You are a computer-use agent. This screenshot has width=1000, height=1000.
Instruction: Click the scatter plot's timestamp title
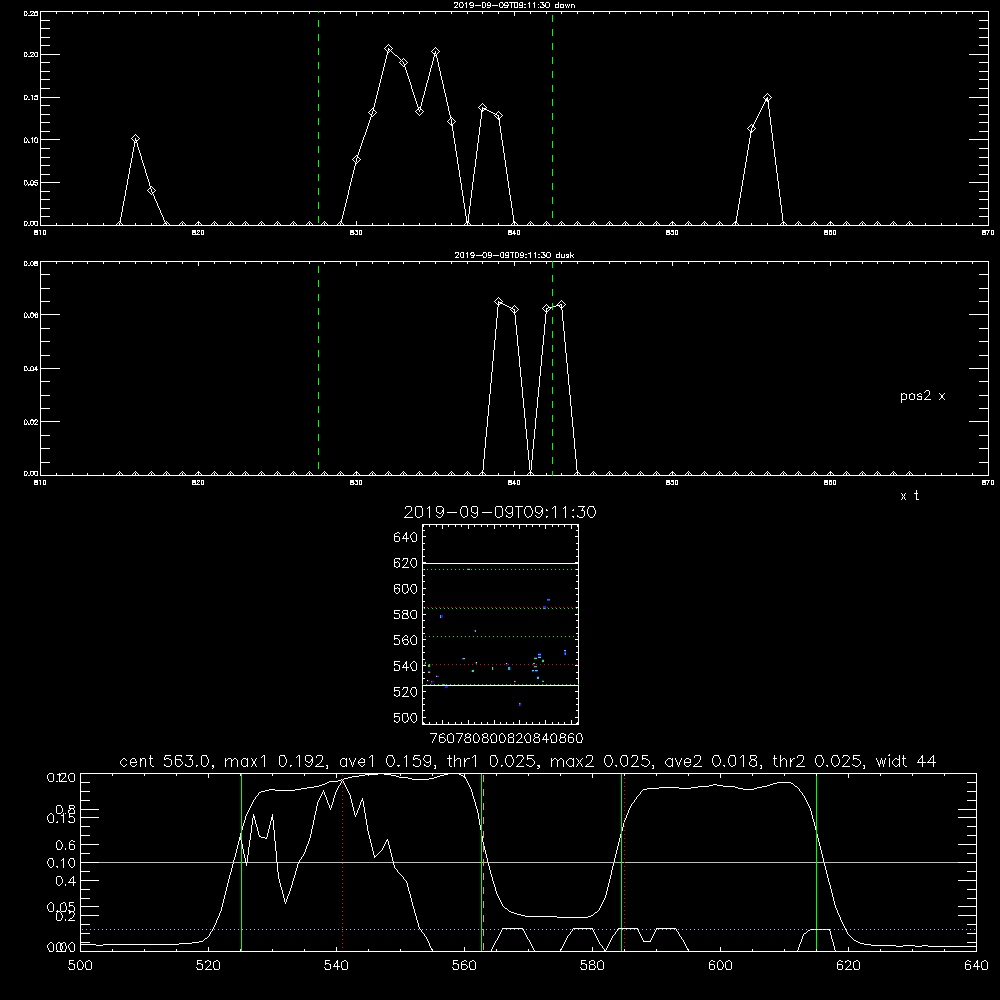[x=500, y=513]
